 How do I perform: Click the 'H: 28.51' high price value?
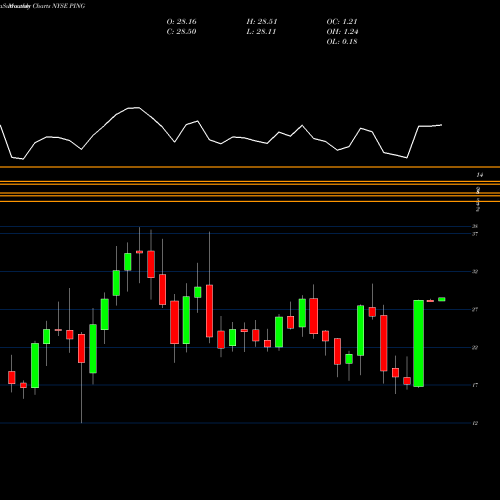pyautogui.click(x=262, y=22)
